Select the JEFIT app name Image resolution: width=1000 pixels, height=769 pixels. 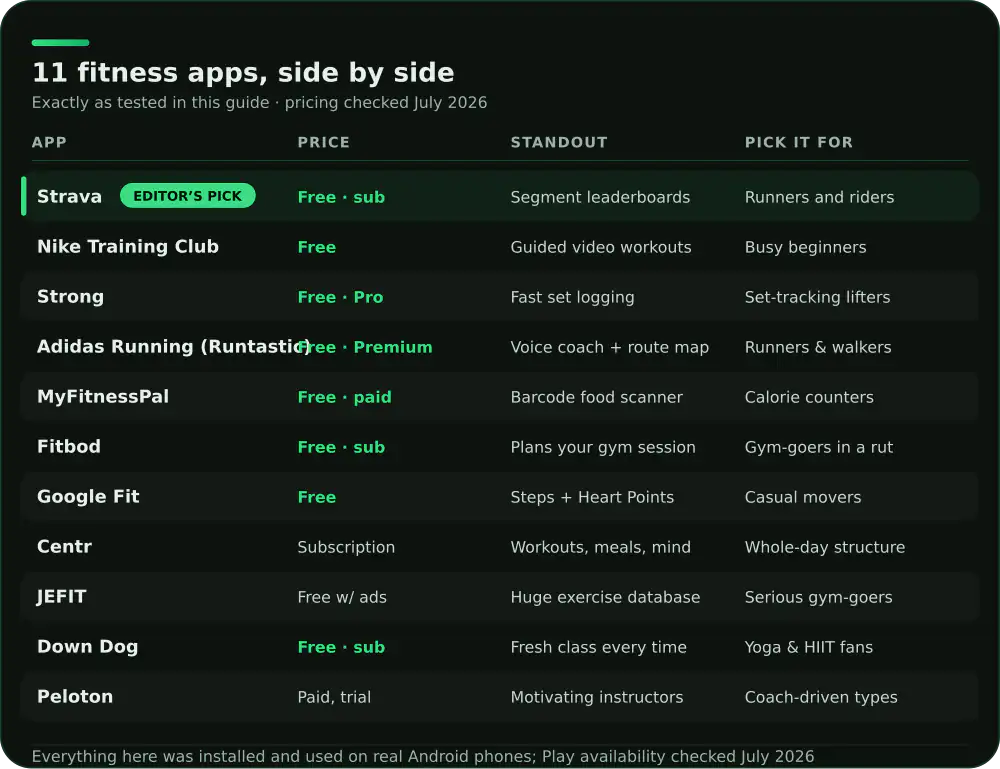pos(61,596)
